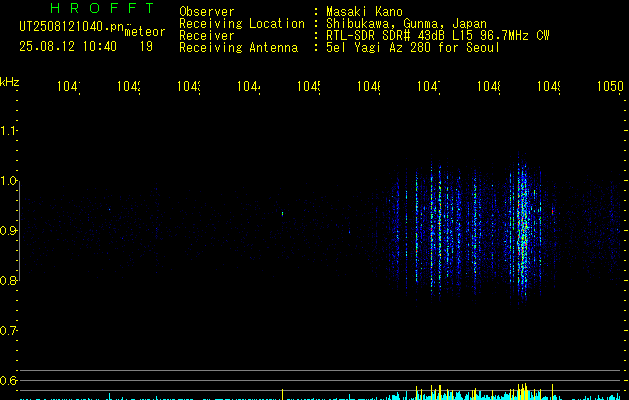Select the receiver details RTL-SDR SDR# 43dB

point(385,36)
